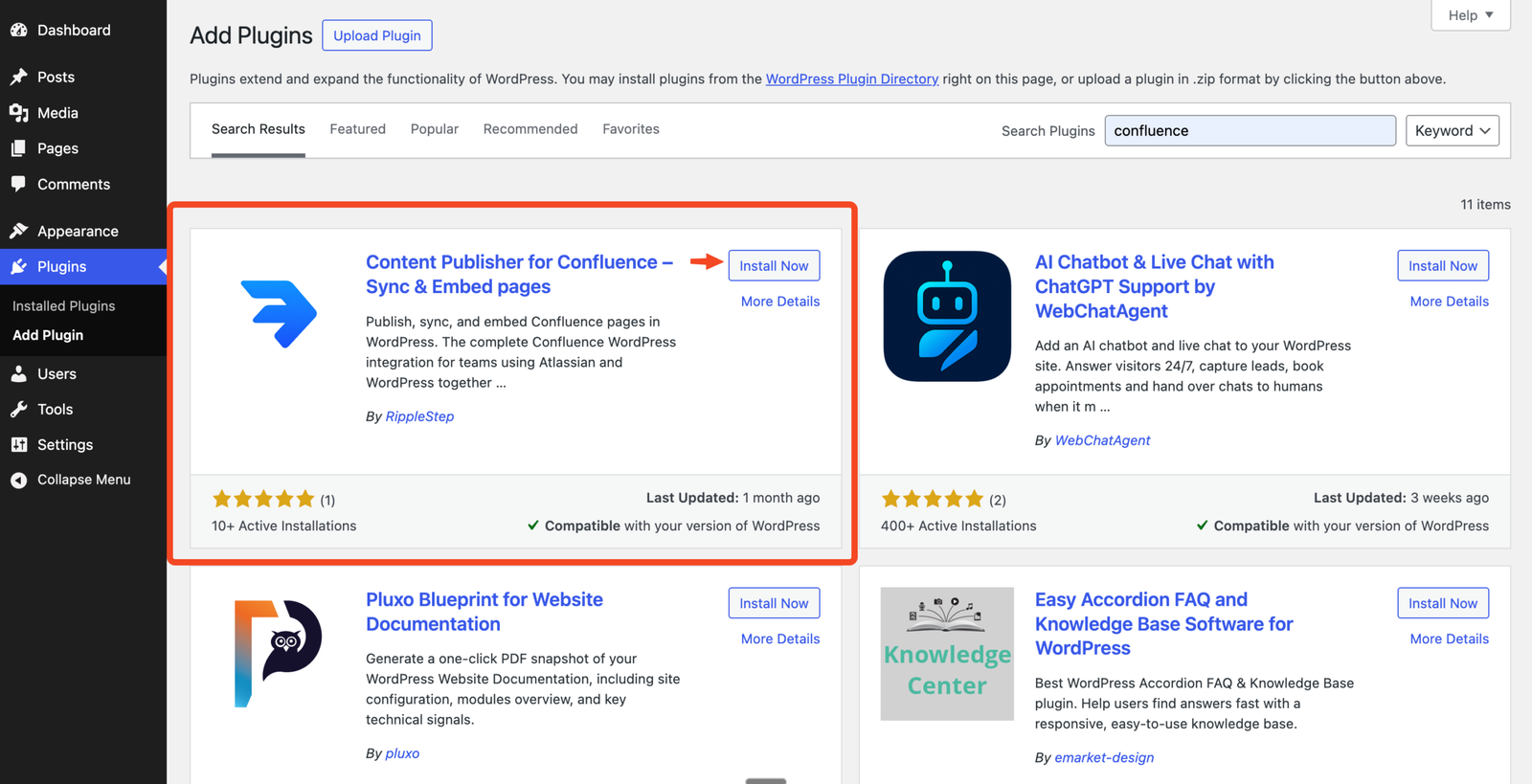The height and width of the screenshot is (784, 1532).
Task: Click the Comments bubble icon
Action: pos(18,184)
